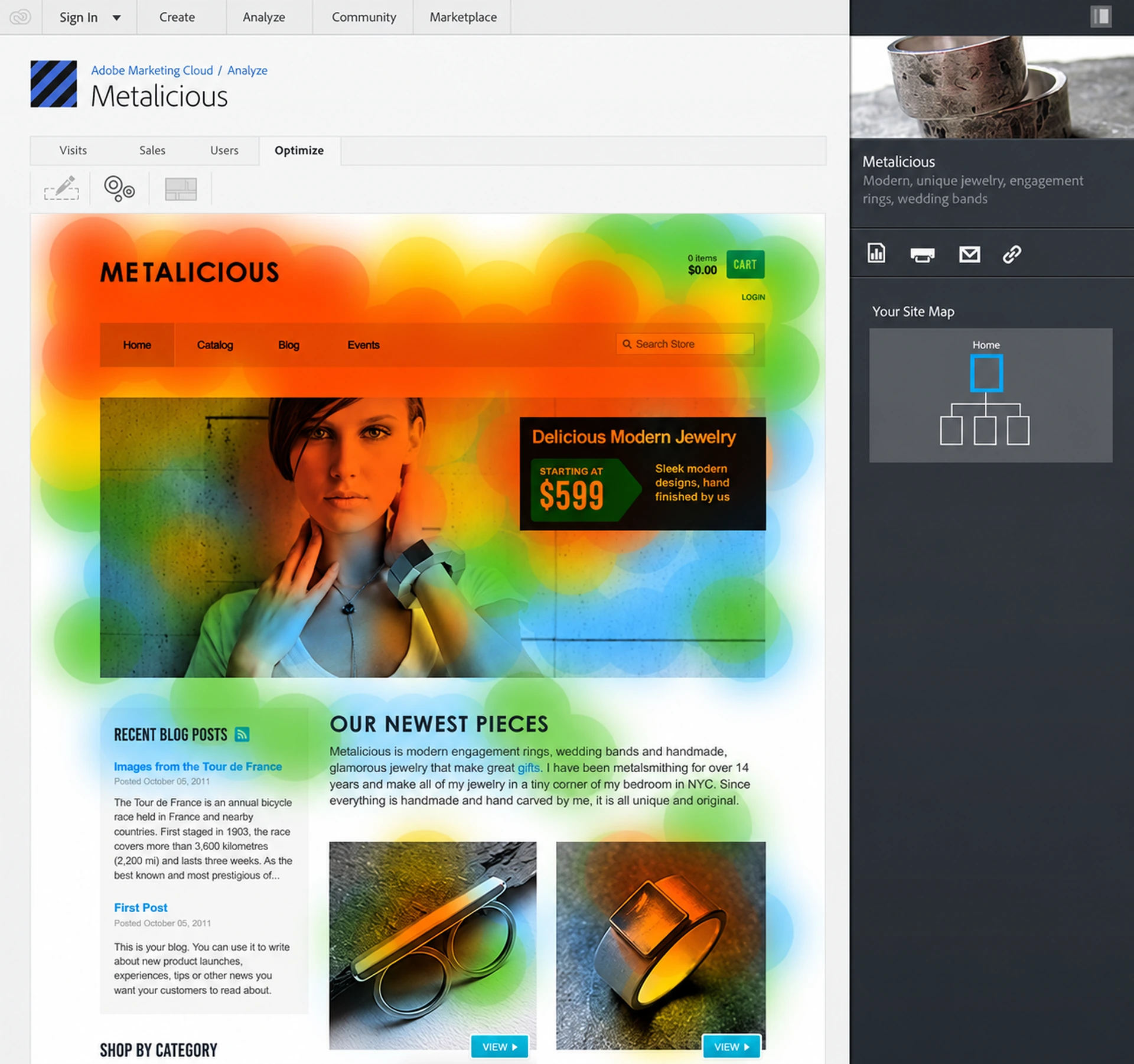Open the double ring product thumbnail

[433, 945]
